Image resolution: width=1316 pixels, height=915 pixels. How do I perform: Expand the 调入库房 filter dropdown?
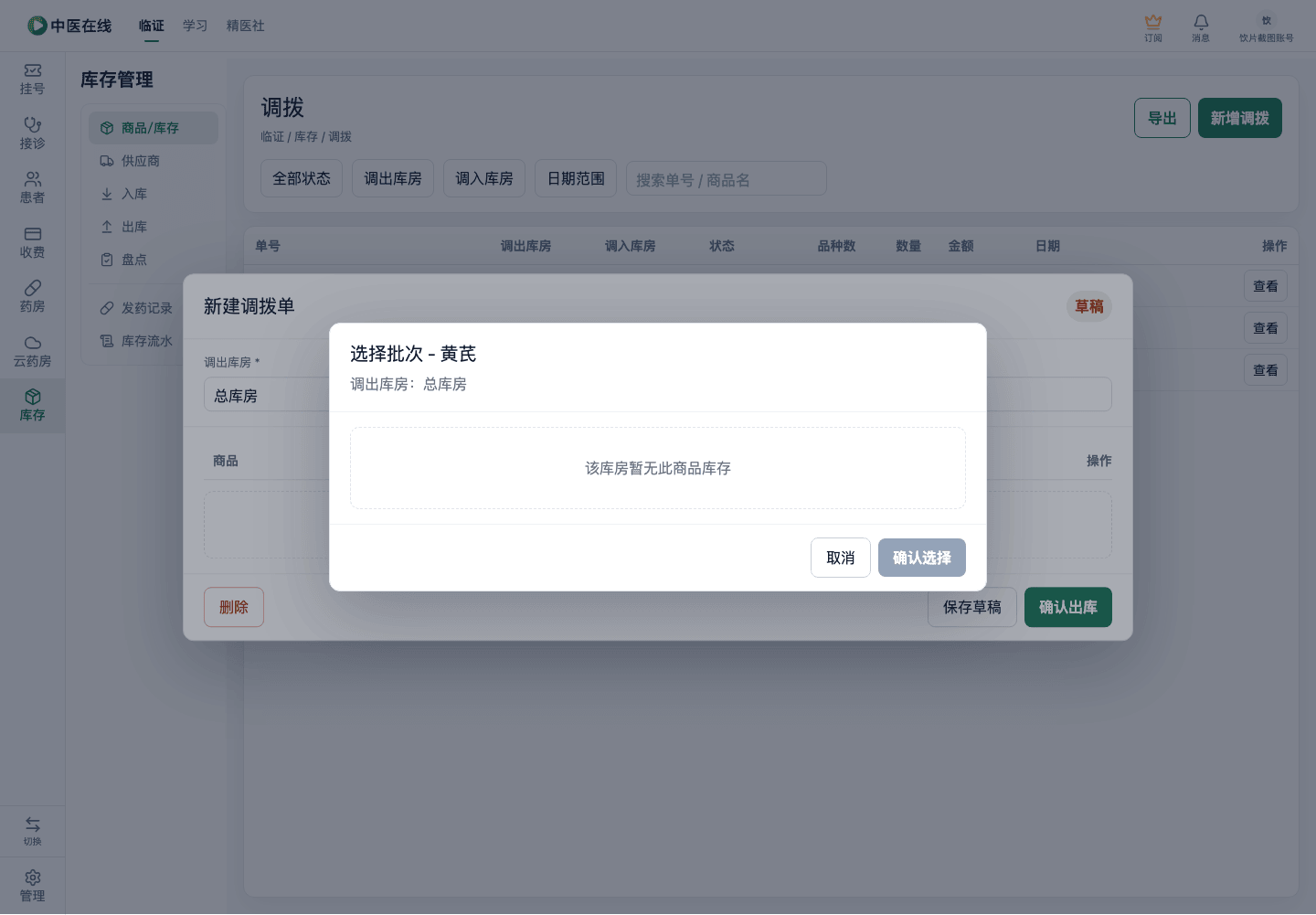484,178
